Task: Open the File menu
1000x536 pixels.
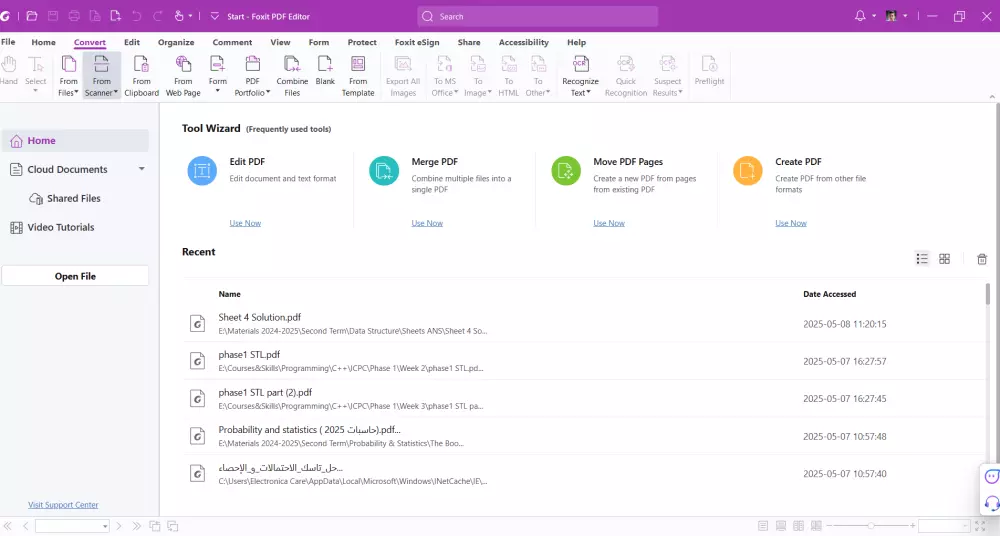Action: click(x=8, y=42)
